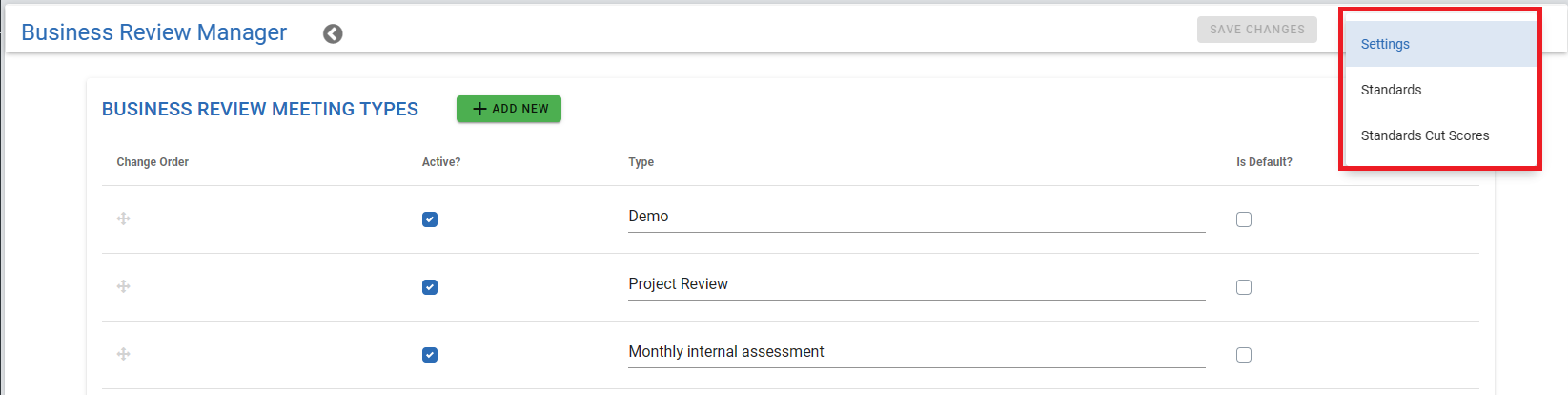Screen dimensions: 1568x395
Task: Focus the Project Review type field
Action: point(915,284)
